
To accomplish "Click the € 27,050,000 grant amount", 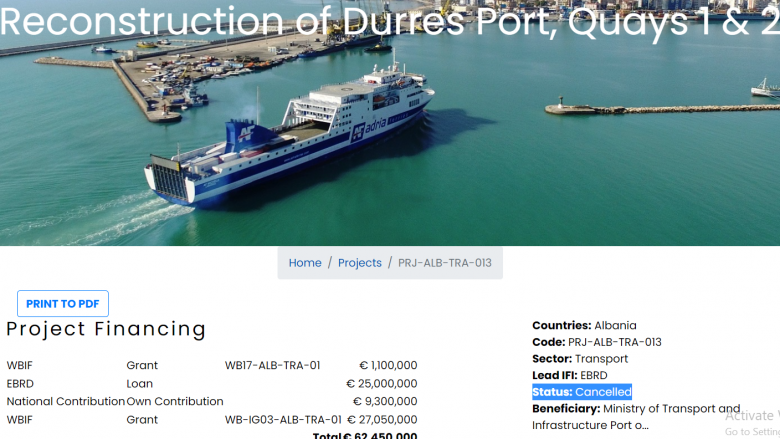I will click(381, 420).
